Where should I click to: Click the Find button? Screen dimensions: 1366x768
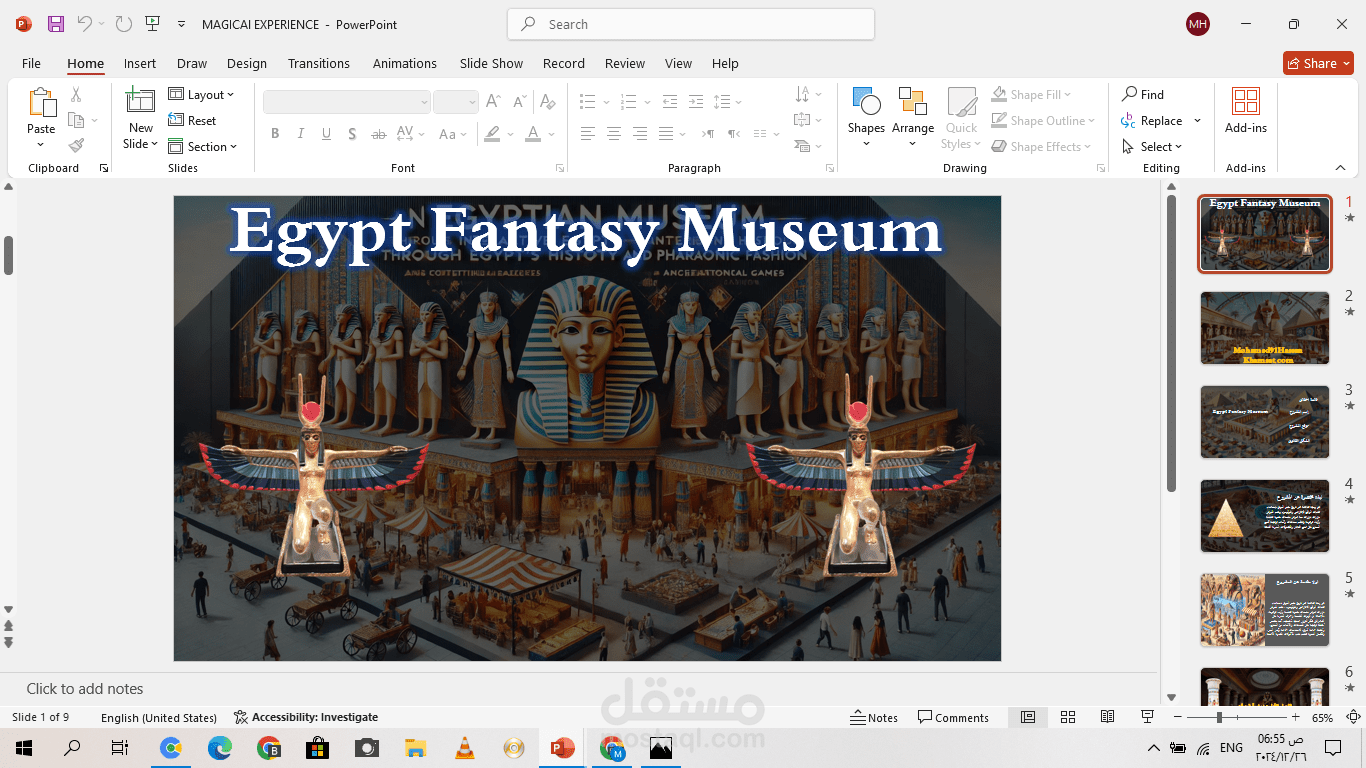point(1143,95)
